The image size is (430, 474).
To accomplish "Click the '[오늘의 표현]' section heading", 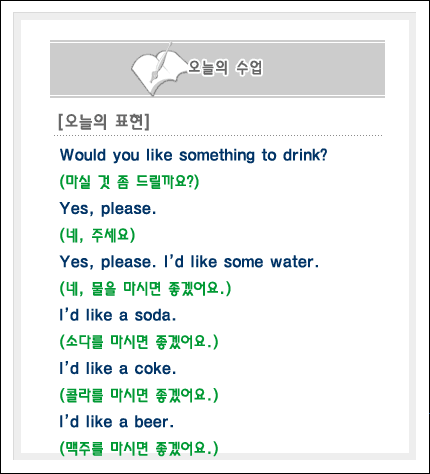I will 104,121.
